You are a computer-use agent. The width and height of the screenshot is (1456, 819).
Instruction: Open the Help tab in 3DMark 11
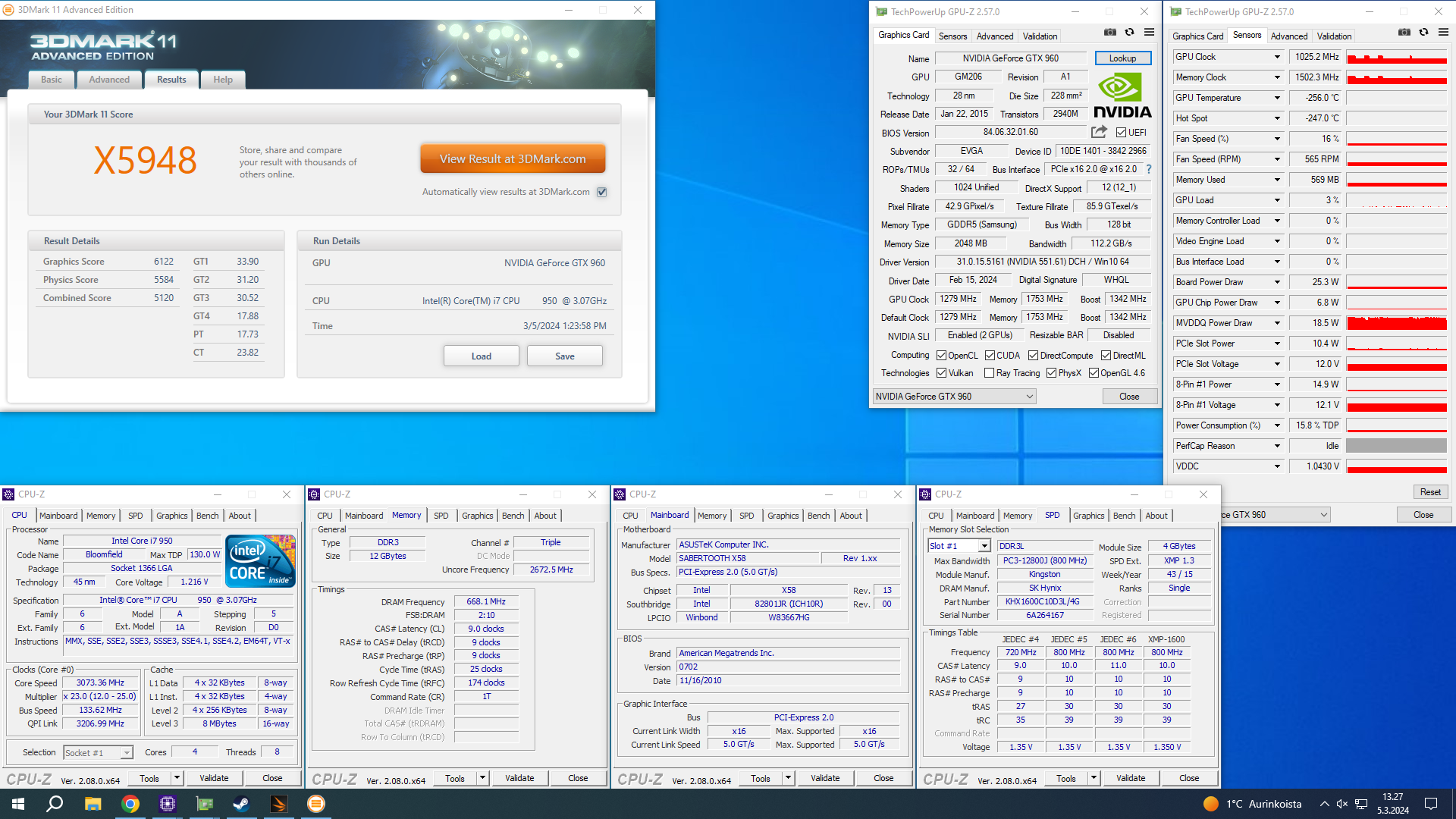[x=223, y=80]
